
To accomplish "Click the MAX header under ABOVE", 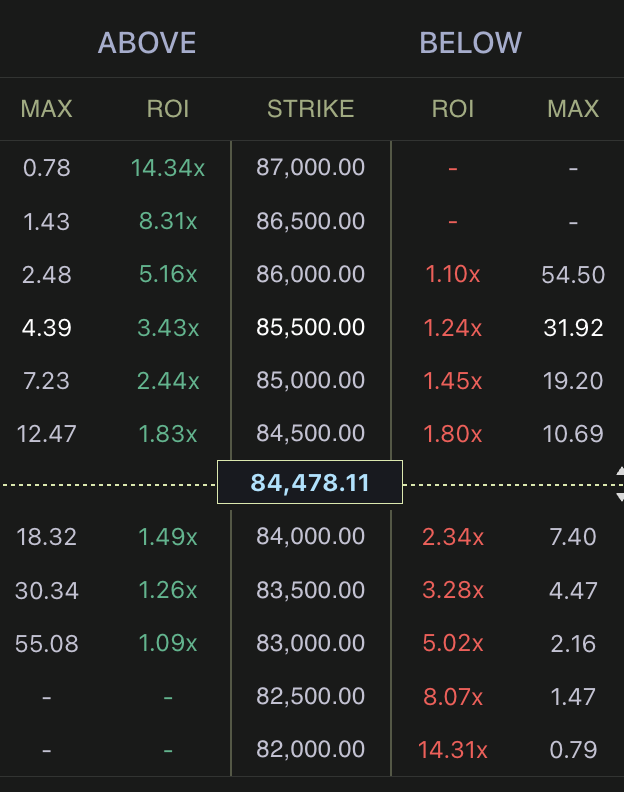I will [46, 109].
